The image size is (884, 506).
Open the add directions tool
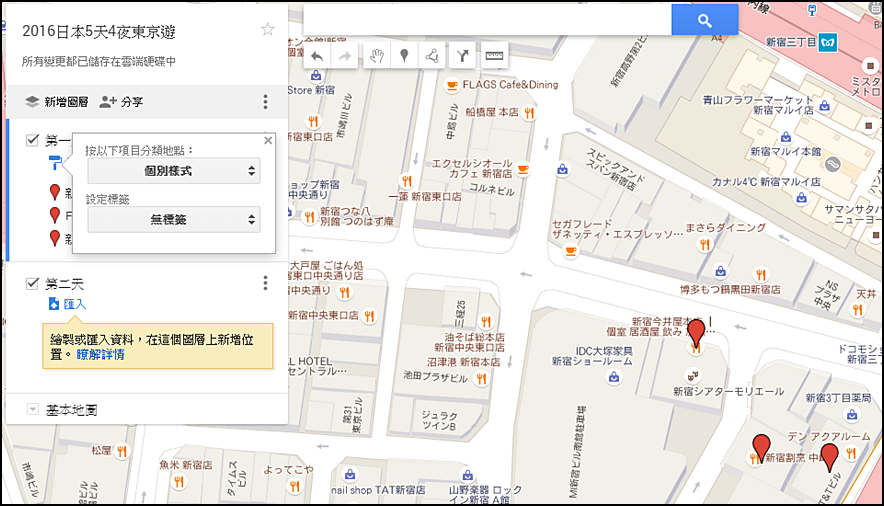[x=462, y=55]
